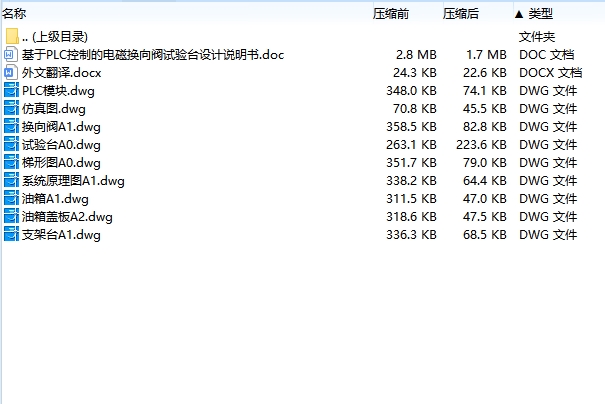This screenshot has width=605, height=404.
Task: Click the DWG icon beside 梯形图A0.dwg
Action: pos(11,162)
